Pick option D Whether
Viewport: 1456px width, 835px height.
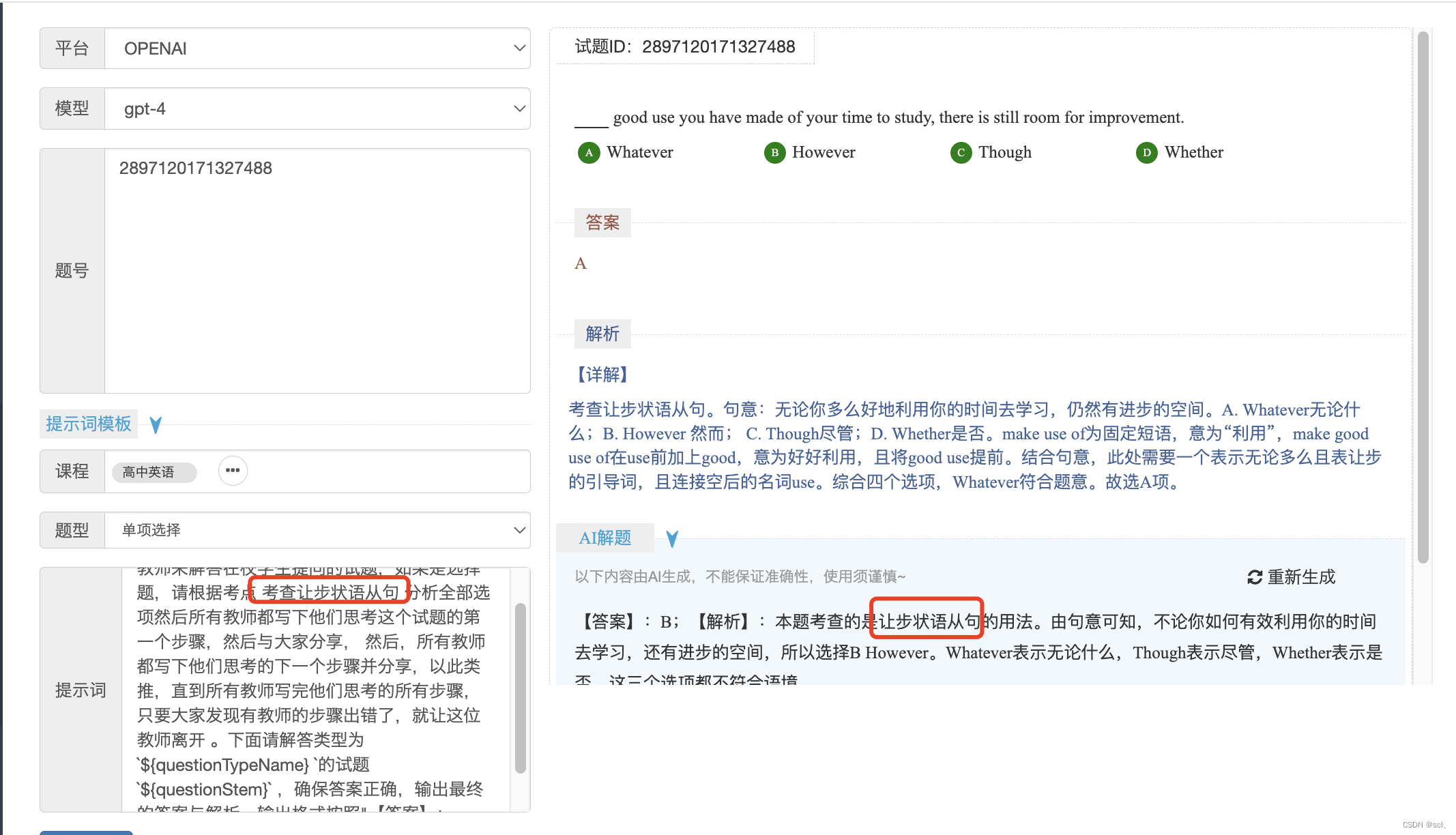(1146, 152)
